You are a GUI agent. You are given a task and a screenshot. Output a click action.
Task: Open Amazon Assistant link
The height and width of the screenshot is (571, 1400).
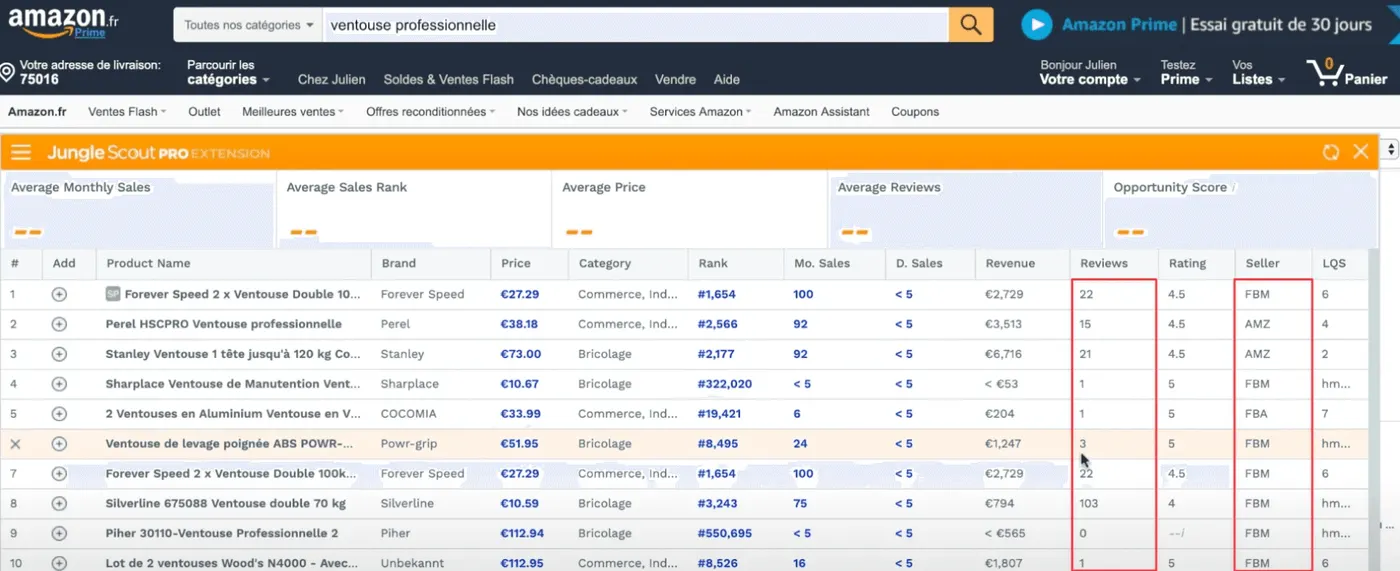click(x=821, y=112)
